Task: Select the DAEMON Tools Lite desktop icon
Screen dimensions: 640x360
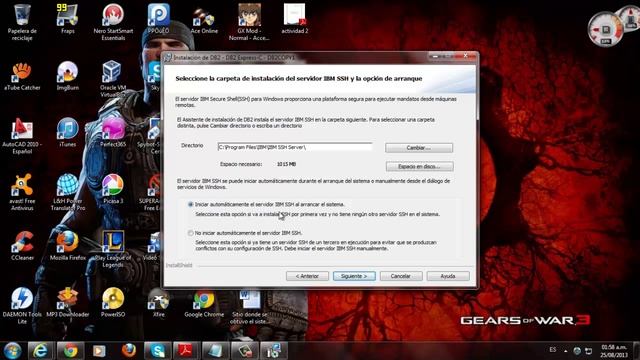Action: coord(22,306)
